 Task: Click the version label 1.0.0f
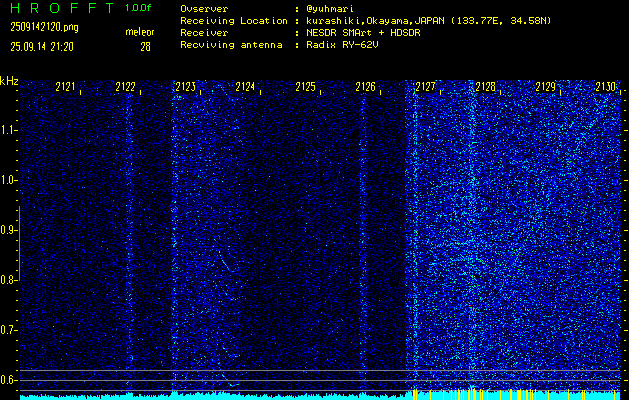(138, 8)
